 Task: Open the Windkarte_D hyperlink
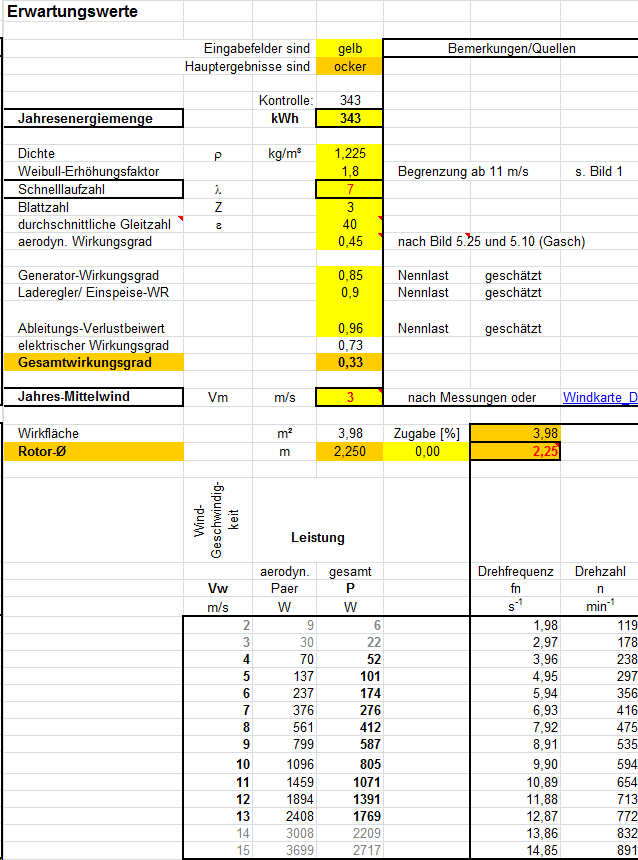(x=599, y=398)
